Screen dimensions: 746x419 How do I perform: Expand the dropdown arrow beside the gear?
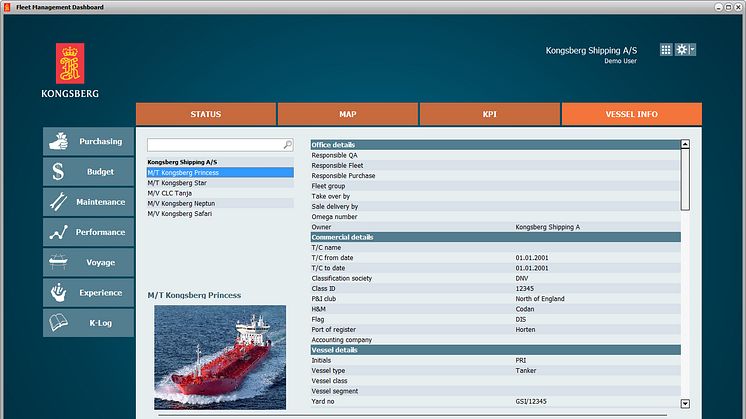click(692, 49)
